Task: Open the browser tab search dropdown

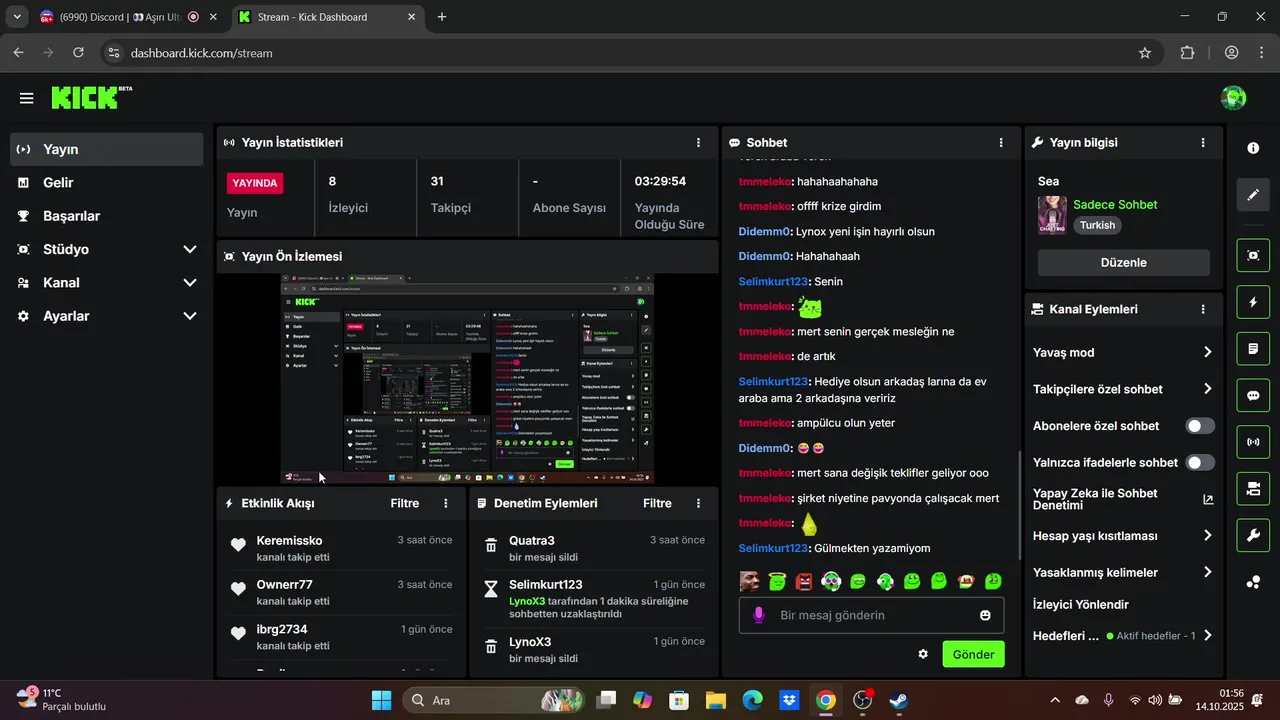Action: pyautogui.click(x=17, y=17)
